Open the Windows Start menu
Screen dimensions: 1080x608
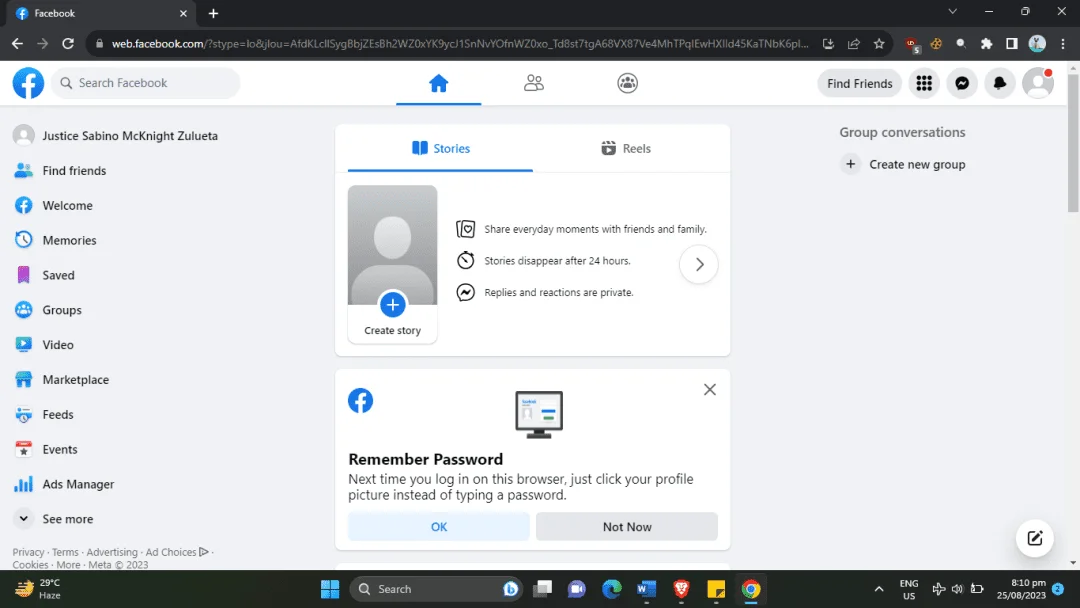[330, 589]
